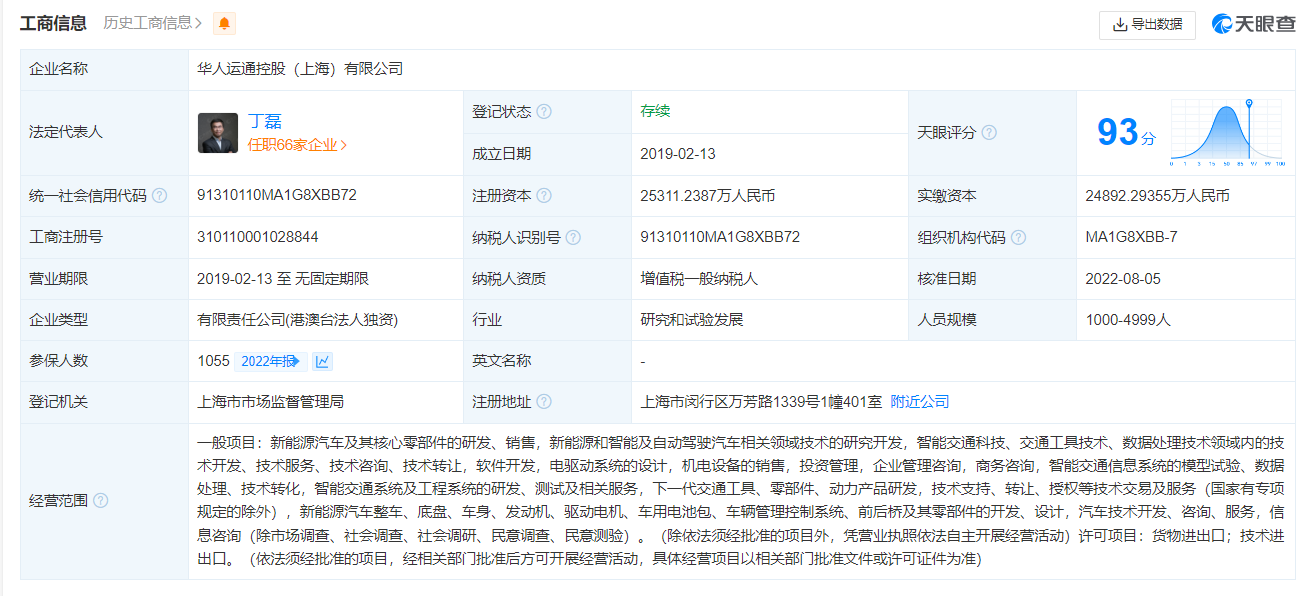This screenshot has width=1303, height=596.
Task: Click the help icon beside 天眼评分
Action: (x=989, y=133)
